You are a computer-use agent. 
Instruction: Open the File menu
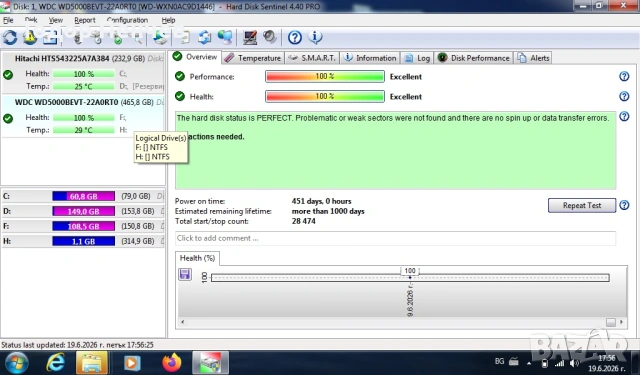click(8, 20)
